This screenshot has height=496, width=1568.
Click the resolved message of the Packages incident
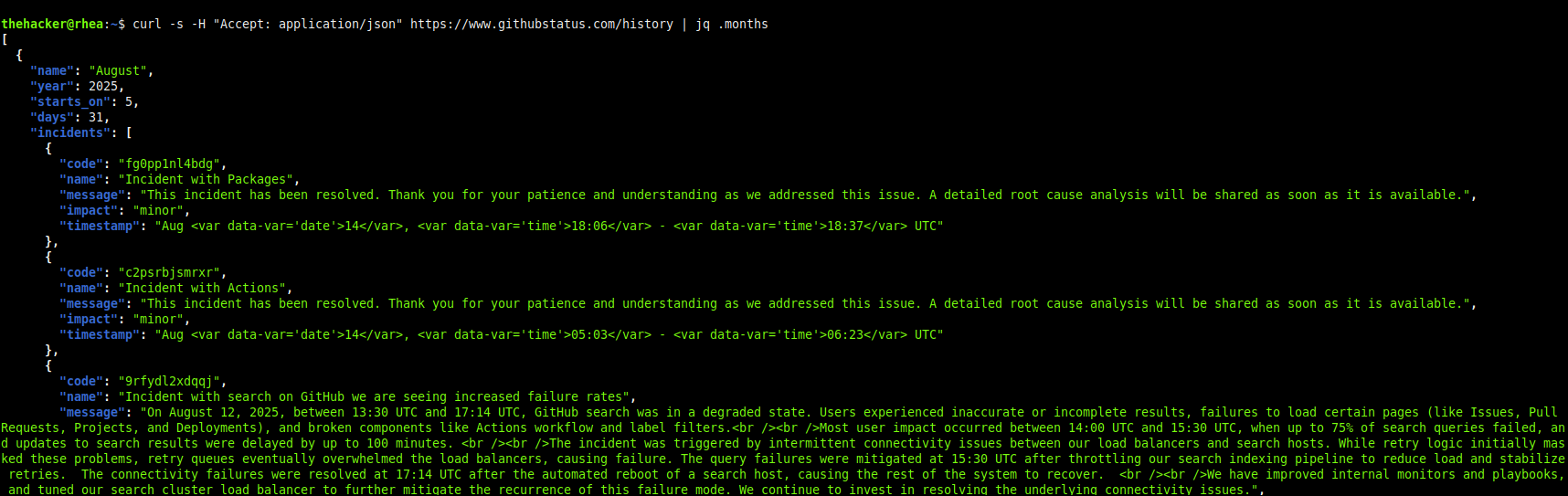805,195
